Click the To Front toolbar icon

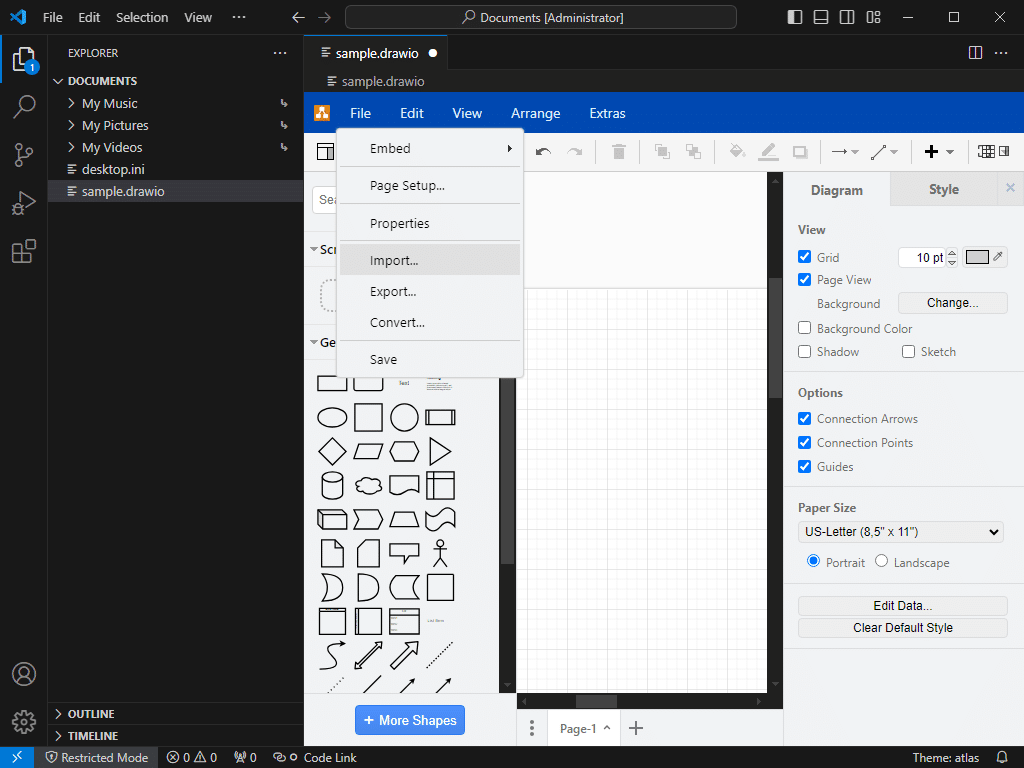coord(662,152)
